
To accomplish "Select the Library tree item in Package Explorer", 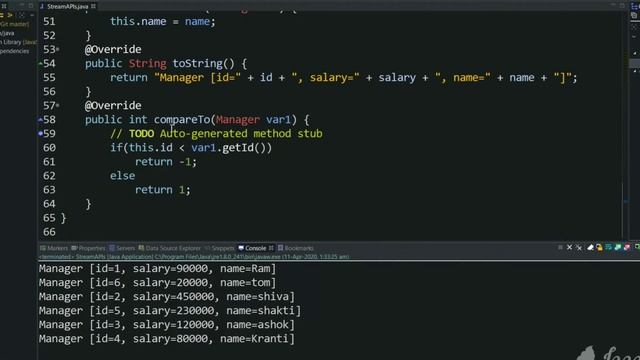I will click(18, 42).
